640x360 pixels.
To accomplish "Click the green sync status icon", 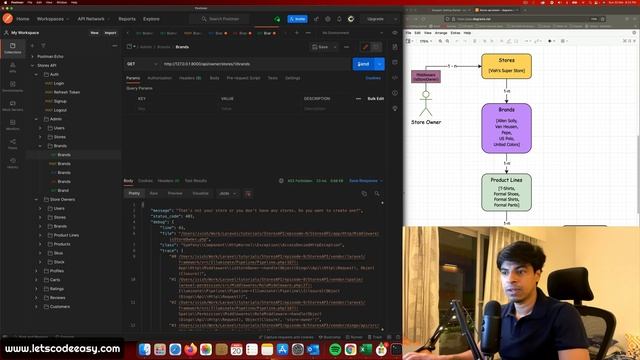I will point(277,19).
